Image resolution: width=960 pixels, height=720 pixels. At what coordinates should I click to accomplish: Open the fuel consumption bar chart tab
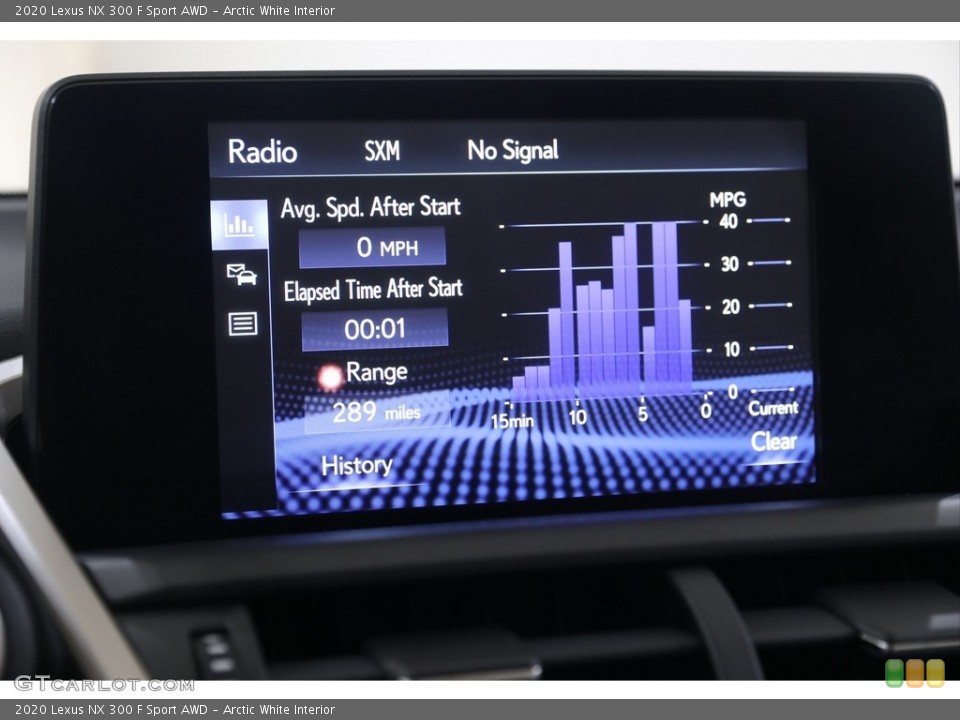[239, 225]
